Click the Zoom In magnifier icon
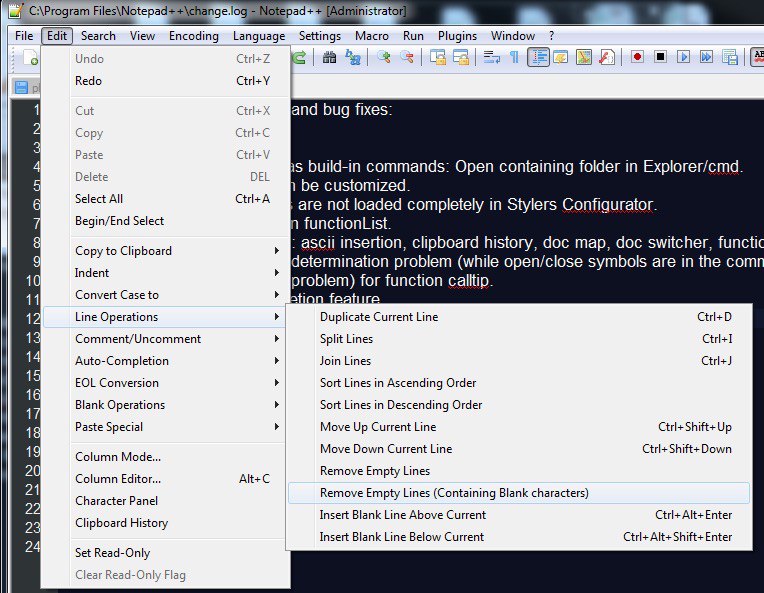Image resolution: width=764 pixels, height=593 pixels. (x=384, y=57)
